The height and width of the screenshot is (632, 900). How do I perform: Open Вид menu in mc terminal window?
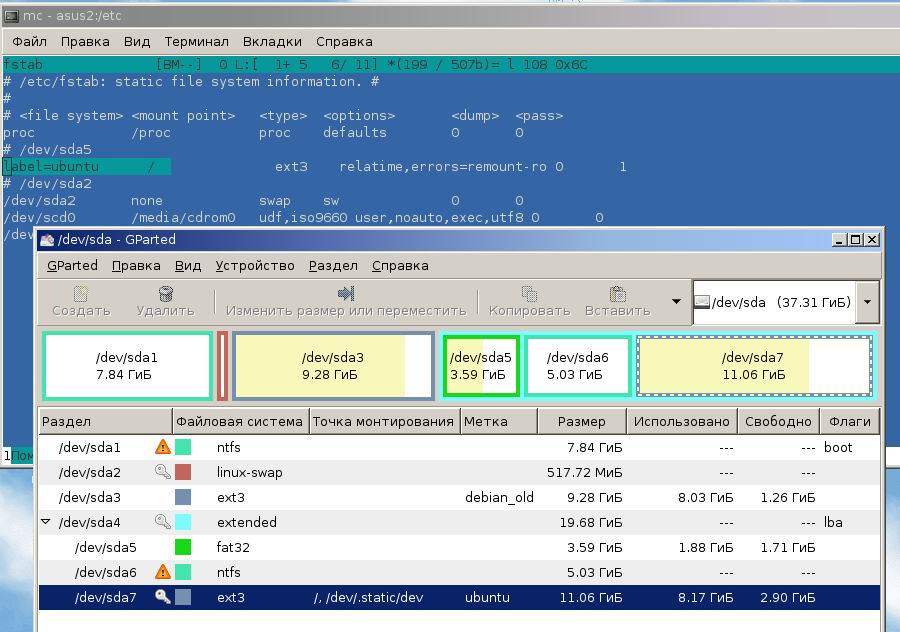click(137, 42)
